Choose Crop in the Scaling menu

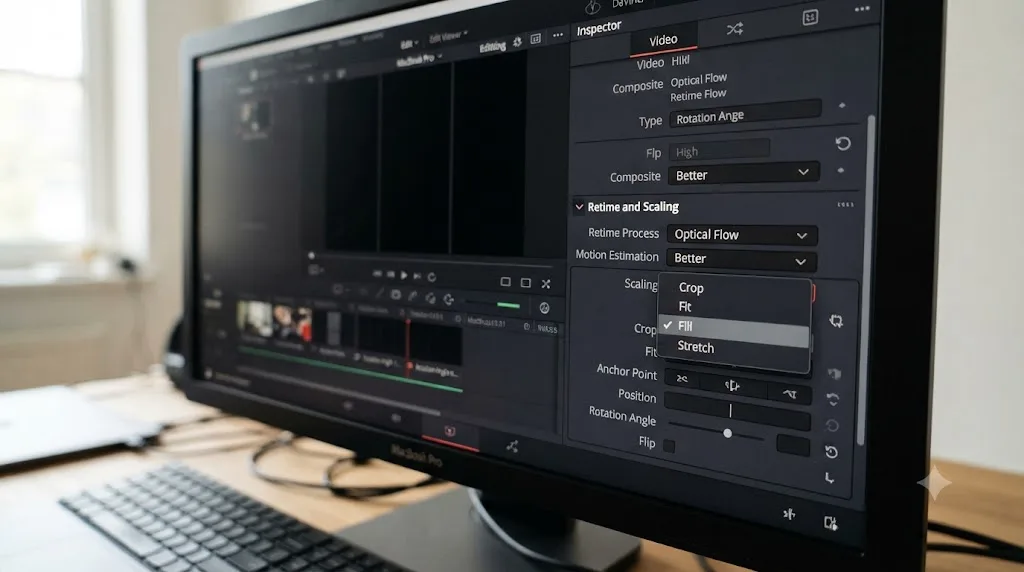pyautogui.click(x=734, y=287)
